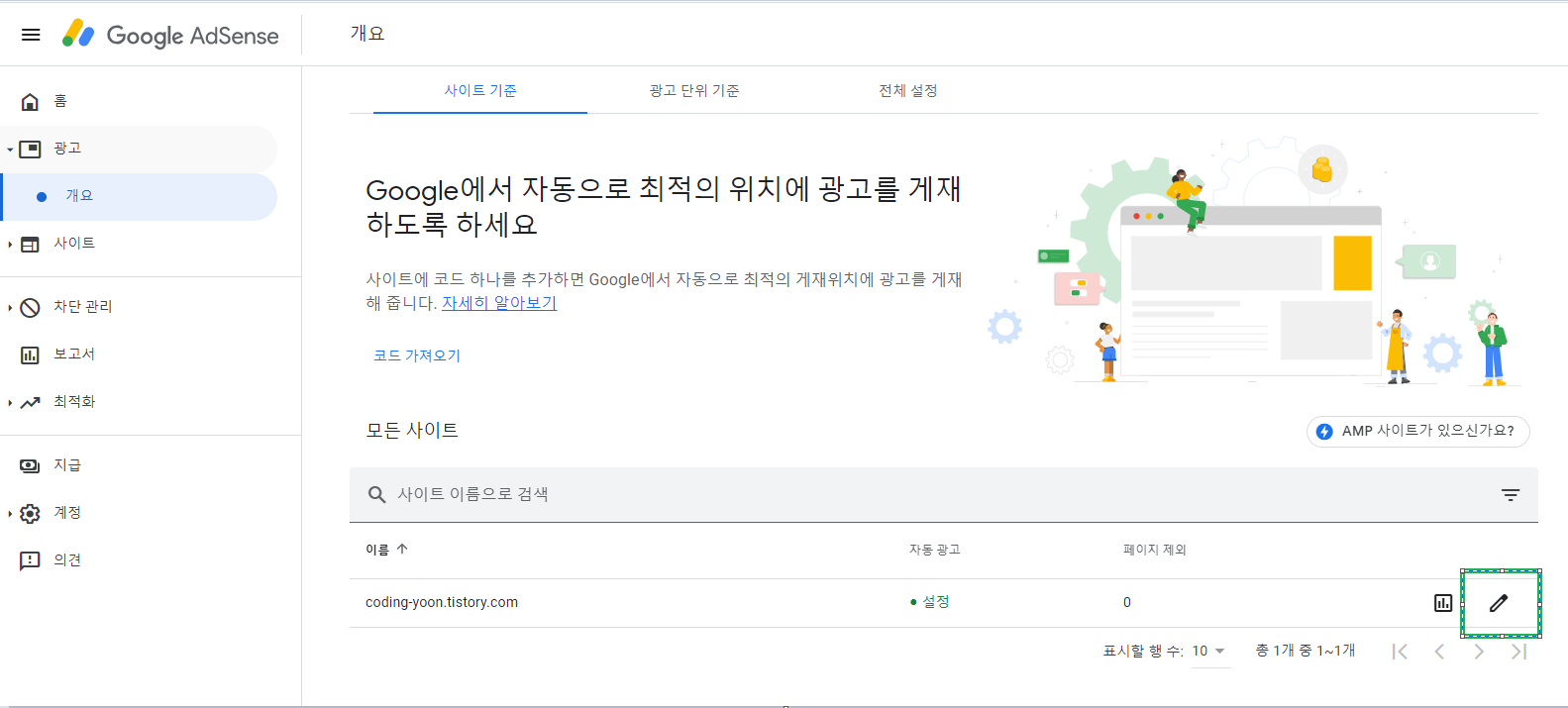
Task: Click the 광고 ads icon in sidebar
Action: click(31, 149)
